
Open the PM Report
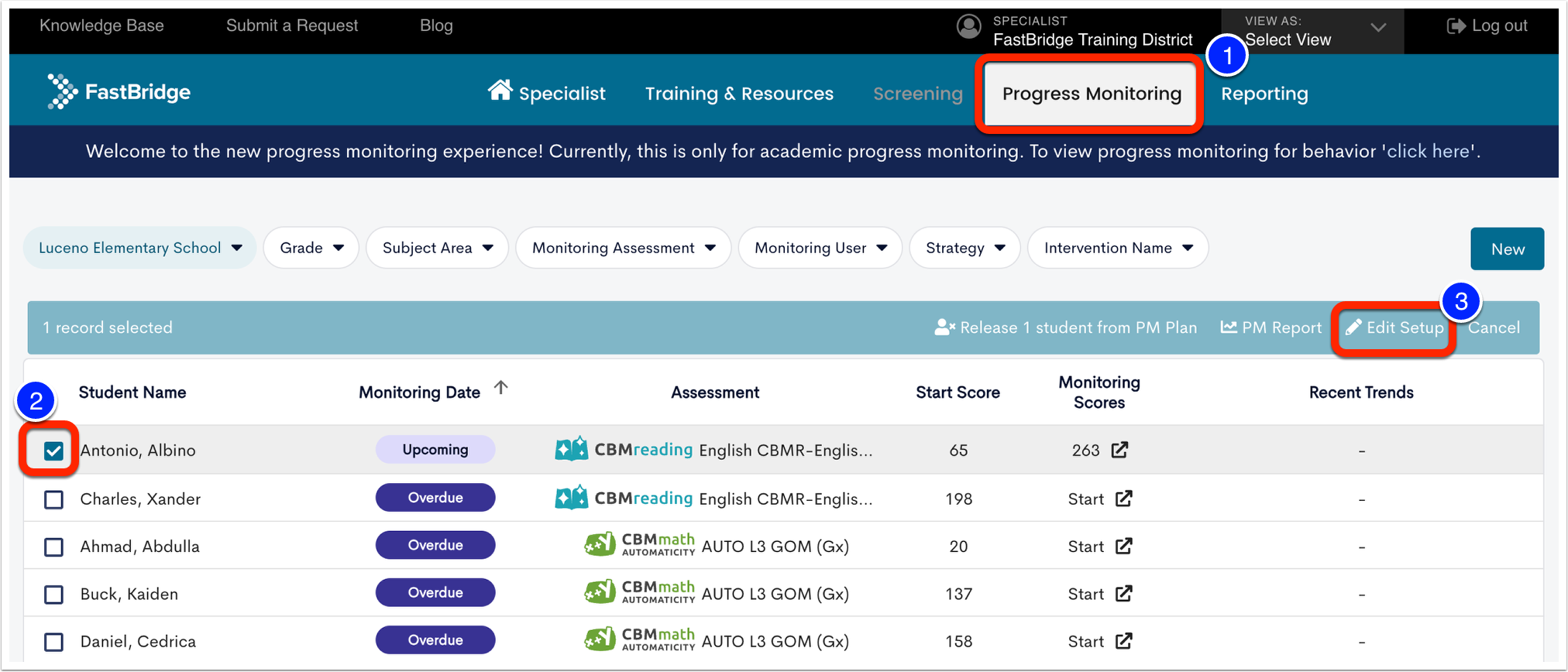pyautogui.click(x=1271, y=327)
